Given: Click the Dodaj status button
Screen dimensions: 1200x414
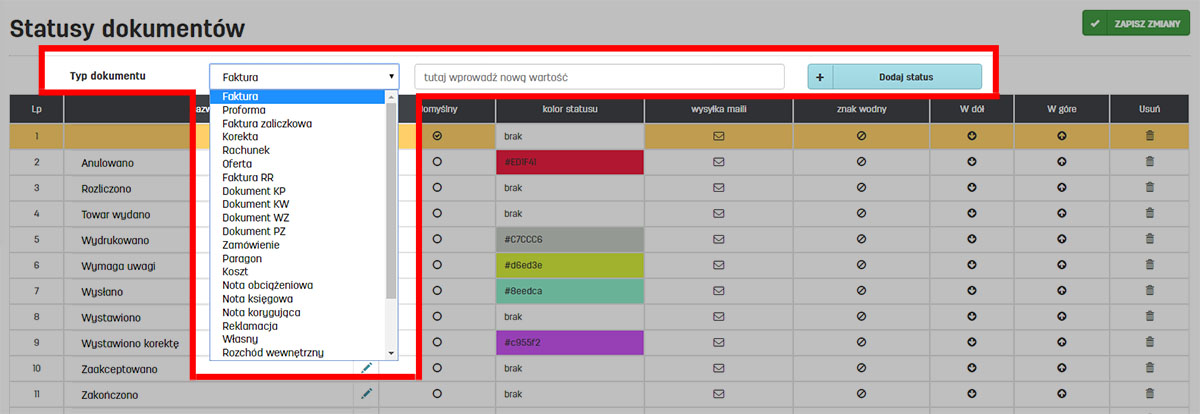Looking at the screenshot, I should (905, 76).
